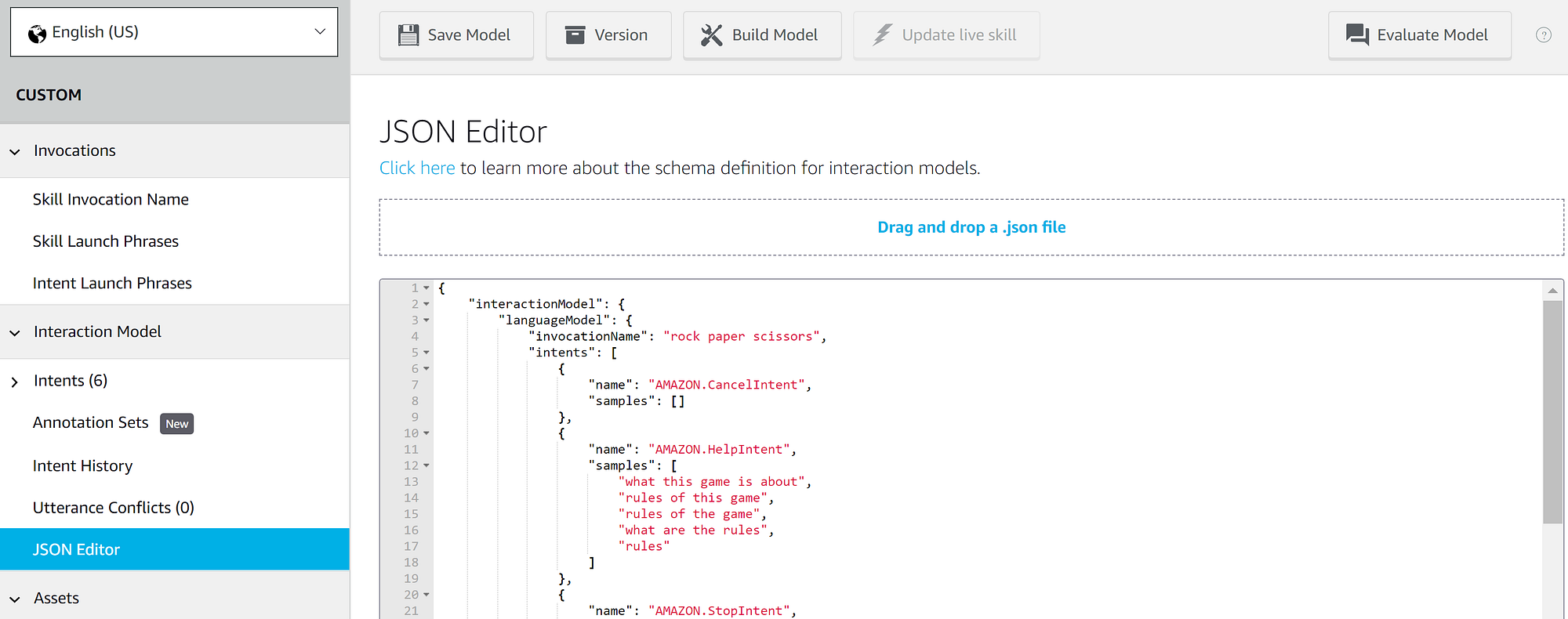Image resolution: width=1568 pixels, height=619 pixels.
Task: Click the Version archive box icon
Action: tap(575, 35)
